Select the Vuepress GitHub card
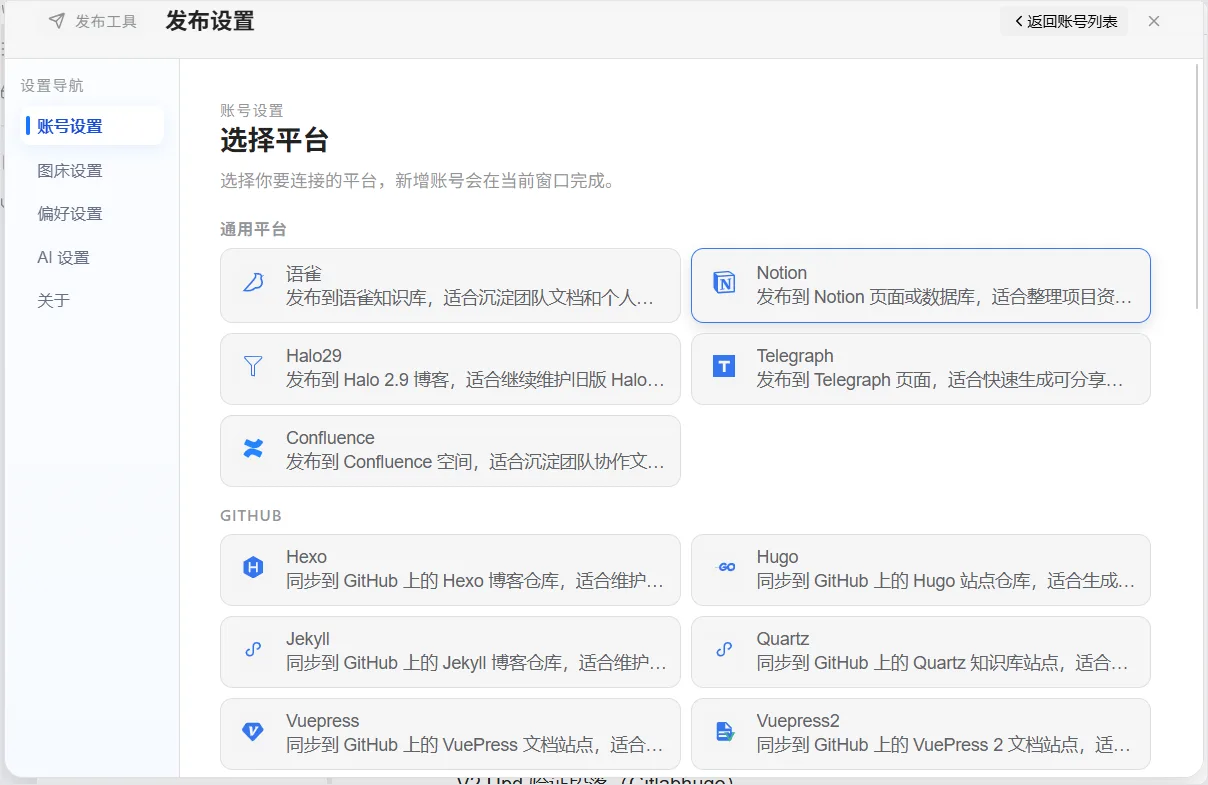Image resolution: width=1208 pixels, height=785 pixels. tap(450, 733)
